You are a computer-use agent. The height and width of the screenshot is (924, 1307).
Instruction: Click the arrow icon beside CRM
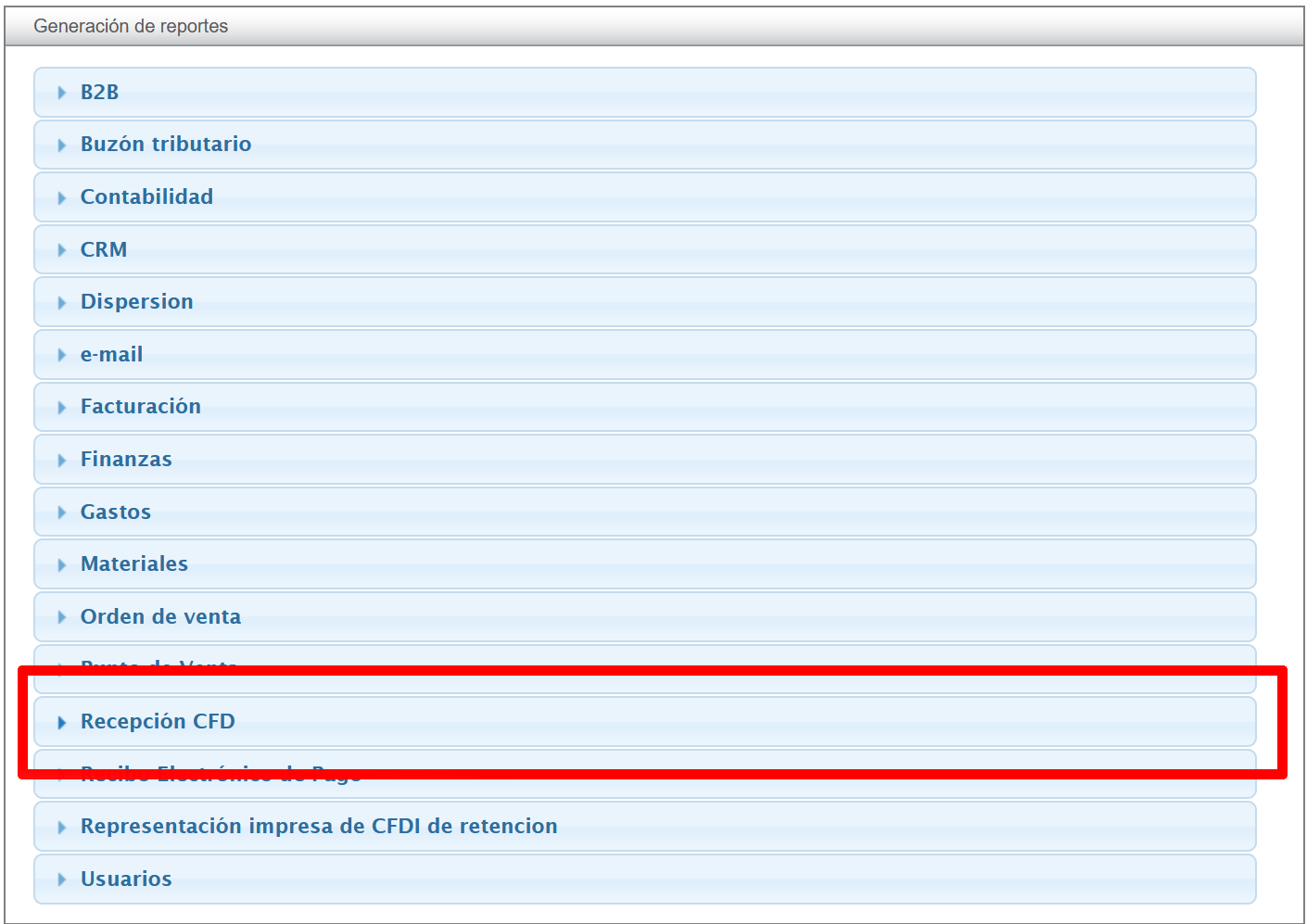62,250
